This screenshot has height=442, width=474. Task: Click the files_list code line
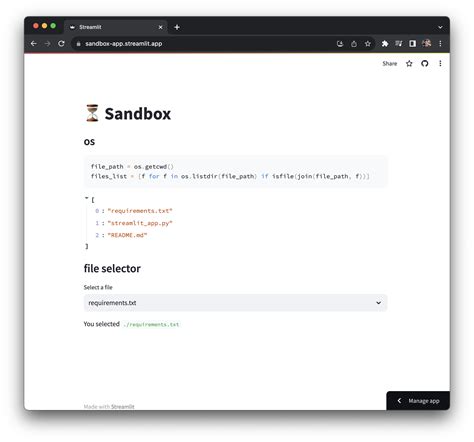(230, 176)
